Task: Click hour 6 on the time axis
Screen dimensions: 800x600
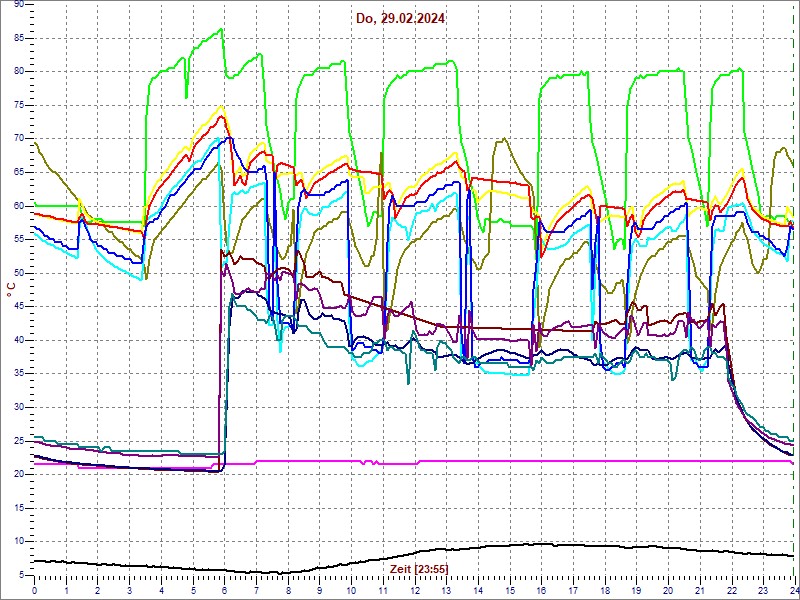Action: point(224,588)
